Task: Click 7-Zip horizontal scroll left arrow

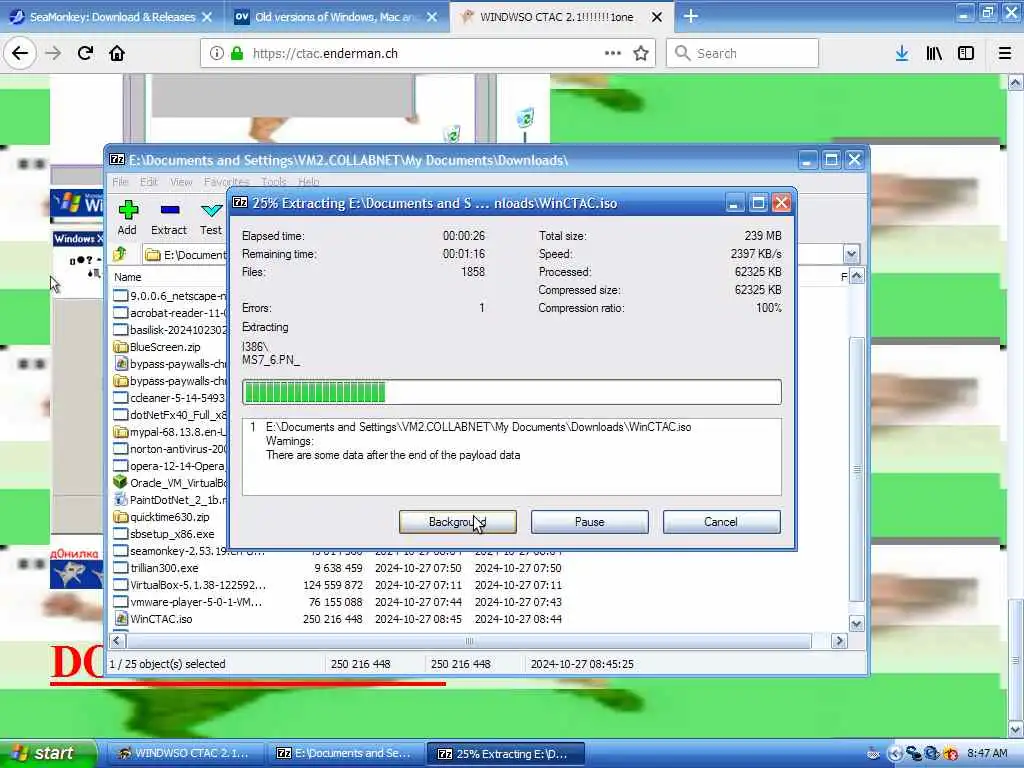Action: 117,641
